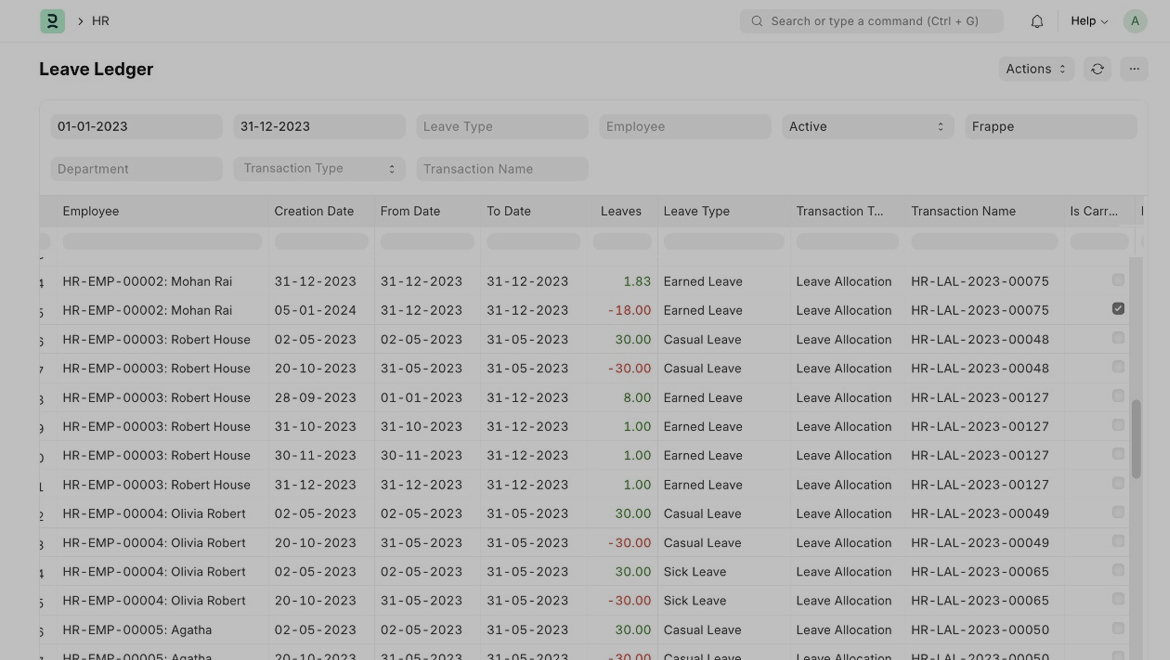Click the user avatar icon
The height and width of the screenshot is (660, 1170).
[1134, 21]
